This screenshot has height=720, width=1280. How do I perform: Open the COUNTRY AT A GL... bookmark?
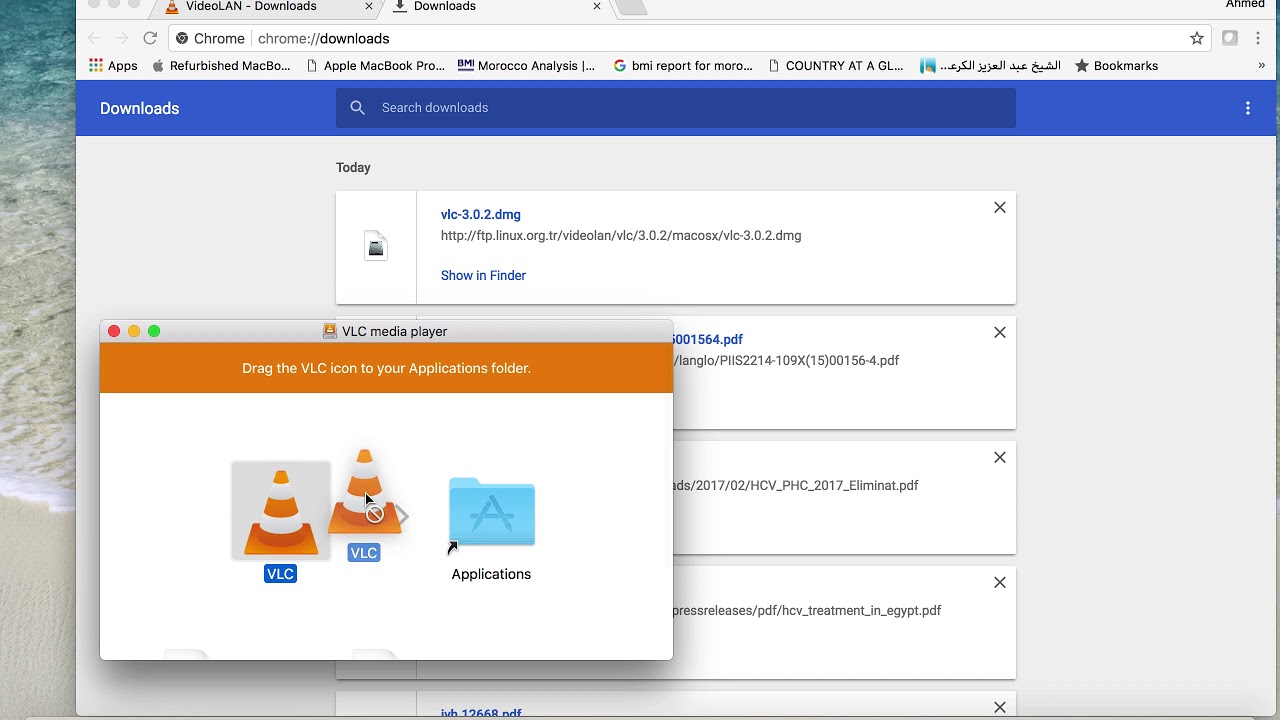(x=836, y=66)
